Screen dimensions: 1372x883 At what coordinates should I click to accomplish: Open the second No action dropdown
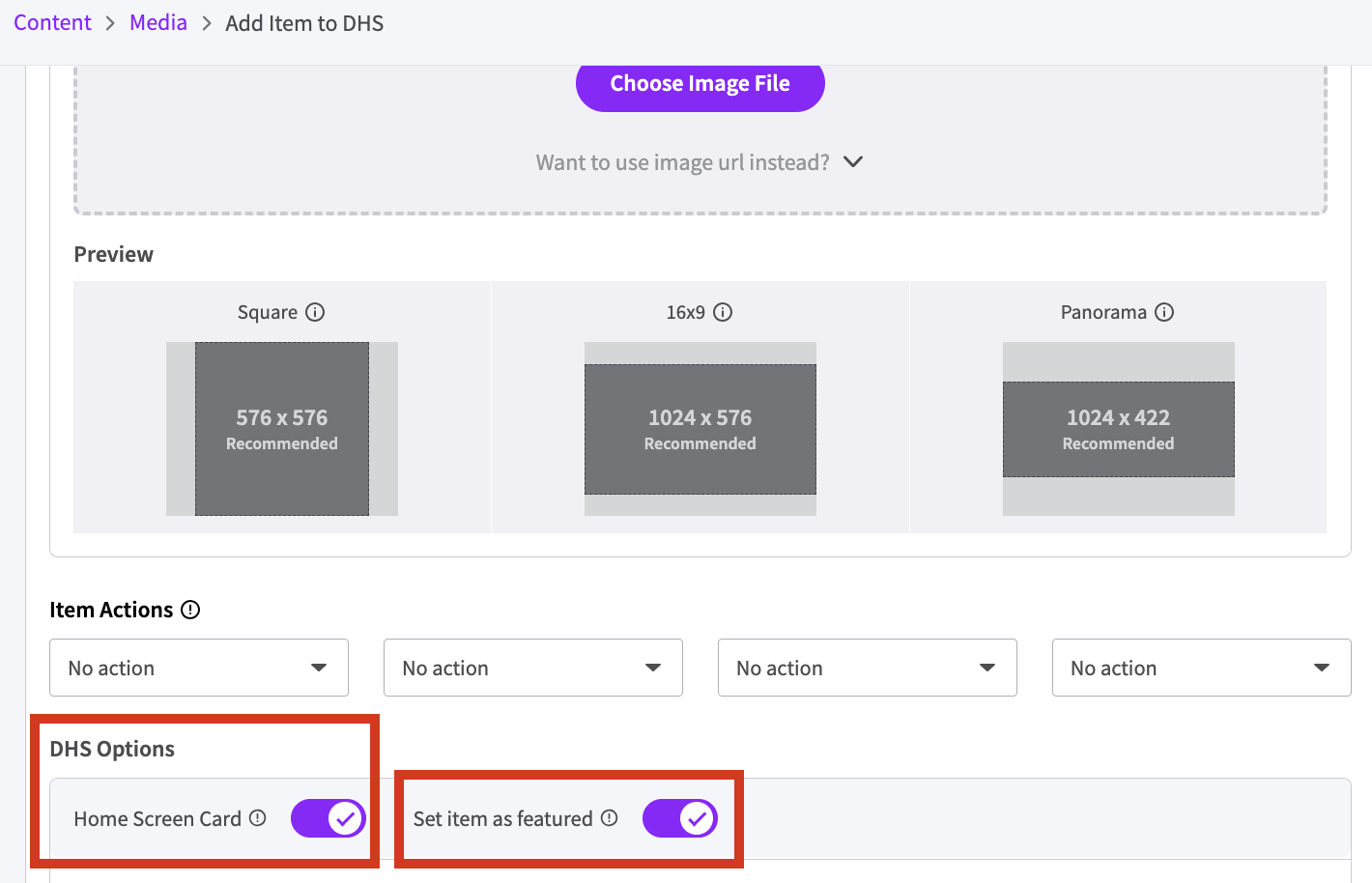[x=533, y=668]
